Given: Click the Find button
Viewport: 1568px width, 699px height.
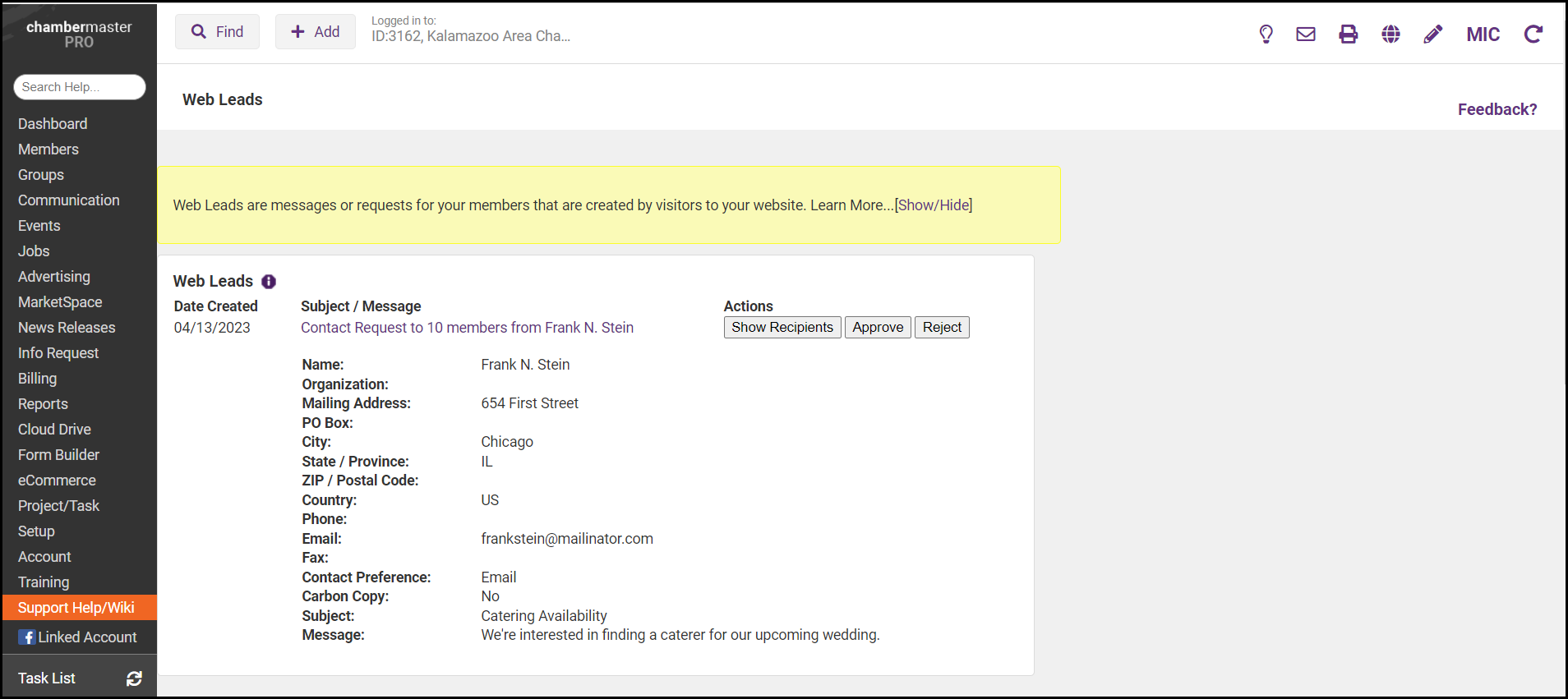Looking at the screenshot, I should click(217, 32).
